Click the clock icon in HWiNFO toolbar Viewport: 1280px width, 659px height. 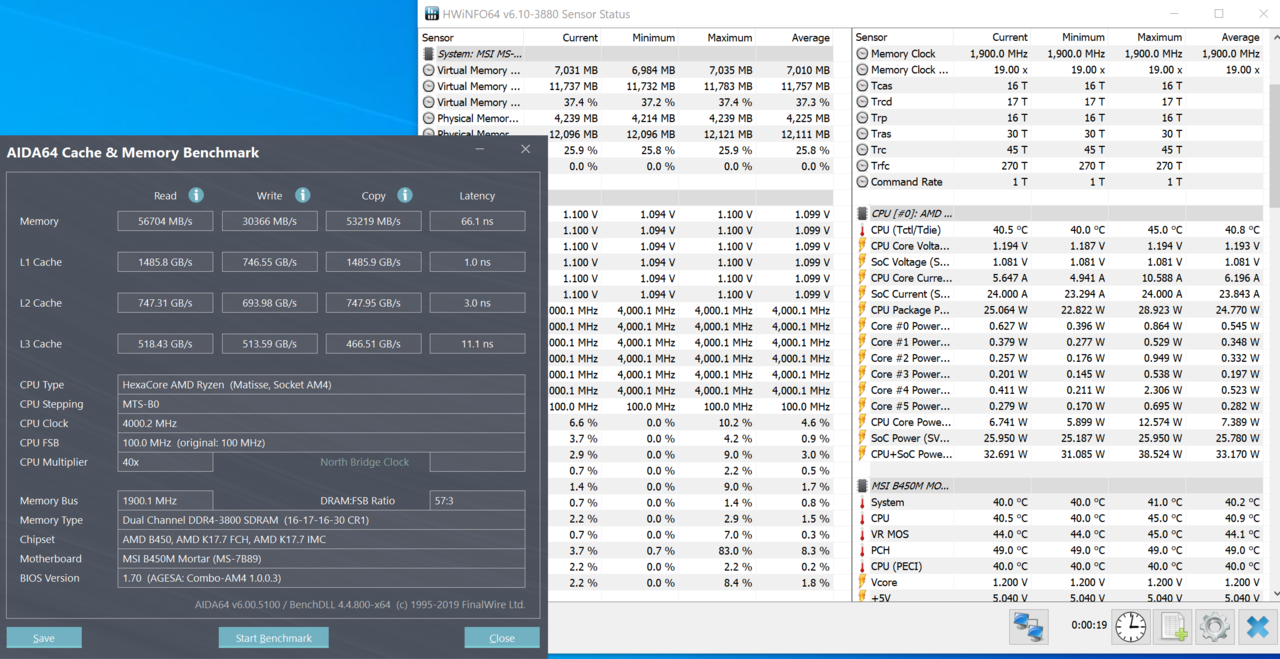1131,627
